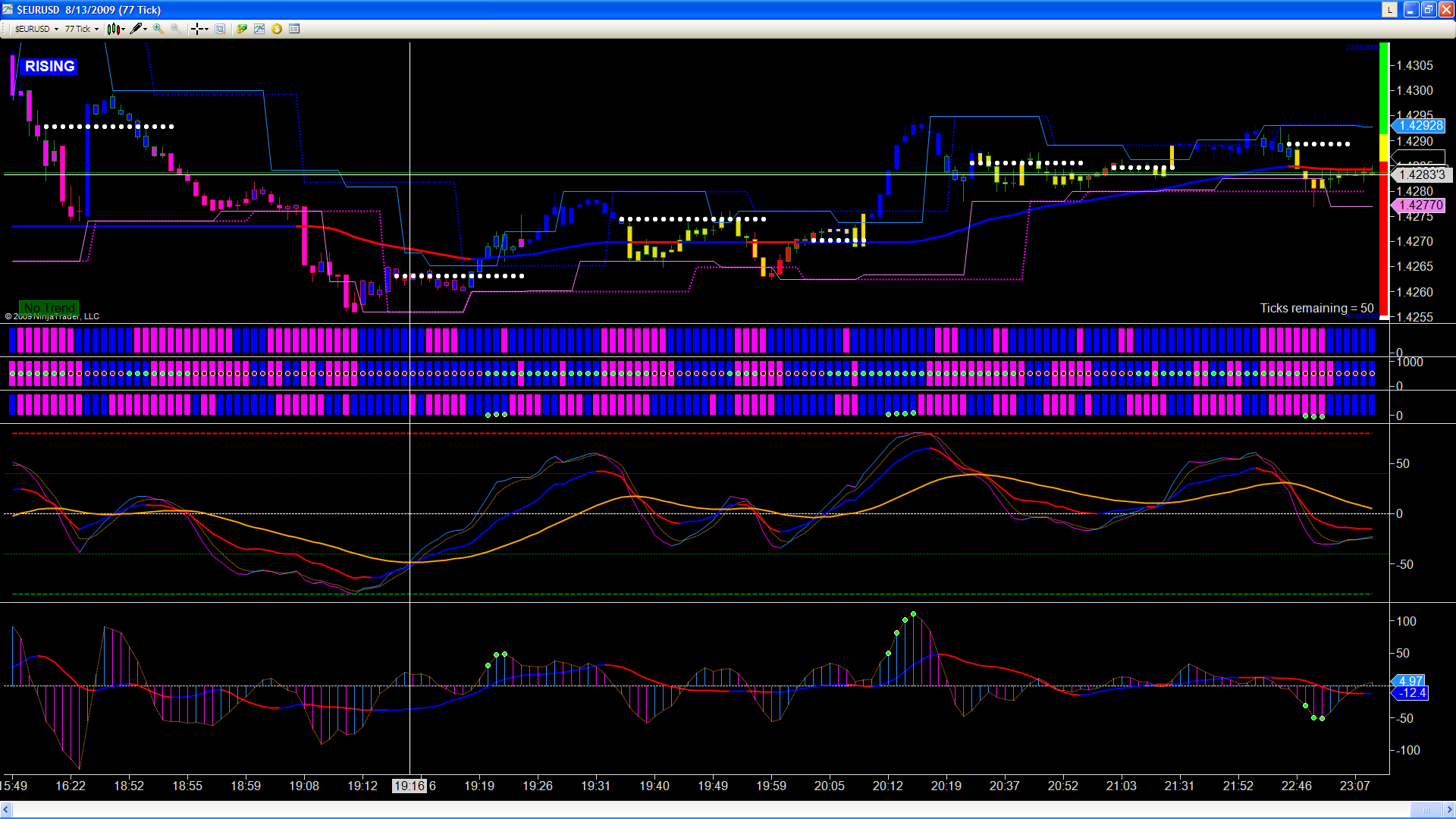Image resolution: width=1456 pixels, height=819 pixels.
Task: Expand the drawing tools dropdown arrow
Action: [x=145, y=29]
